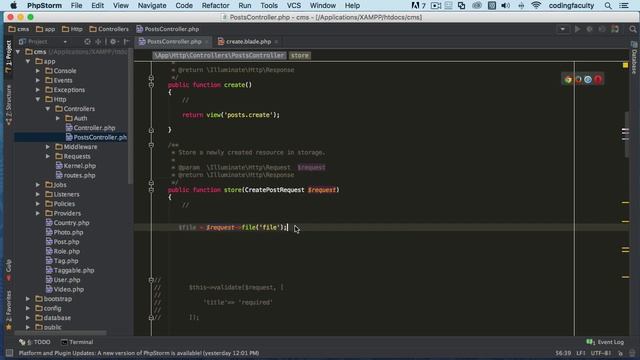Click the Spotlight search icon
The image size is (640, 360).
tap(608, 5)
